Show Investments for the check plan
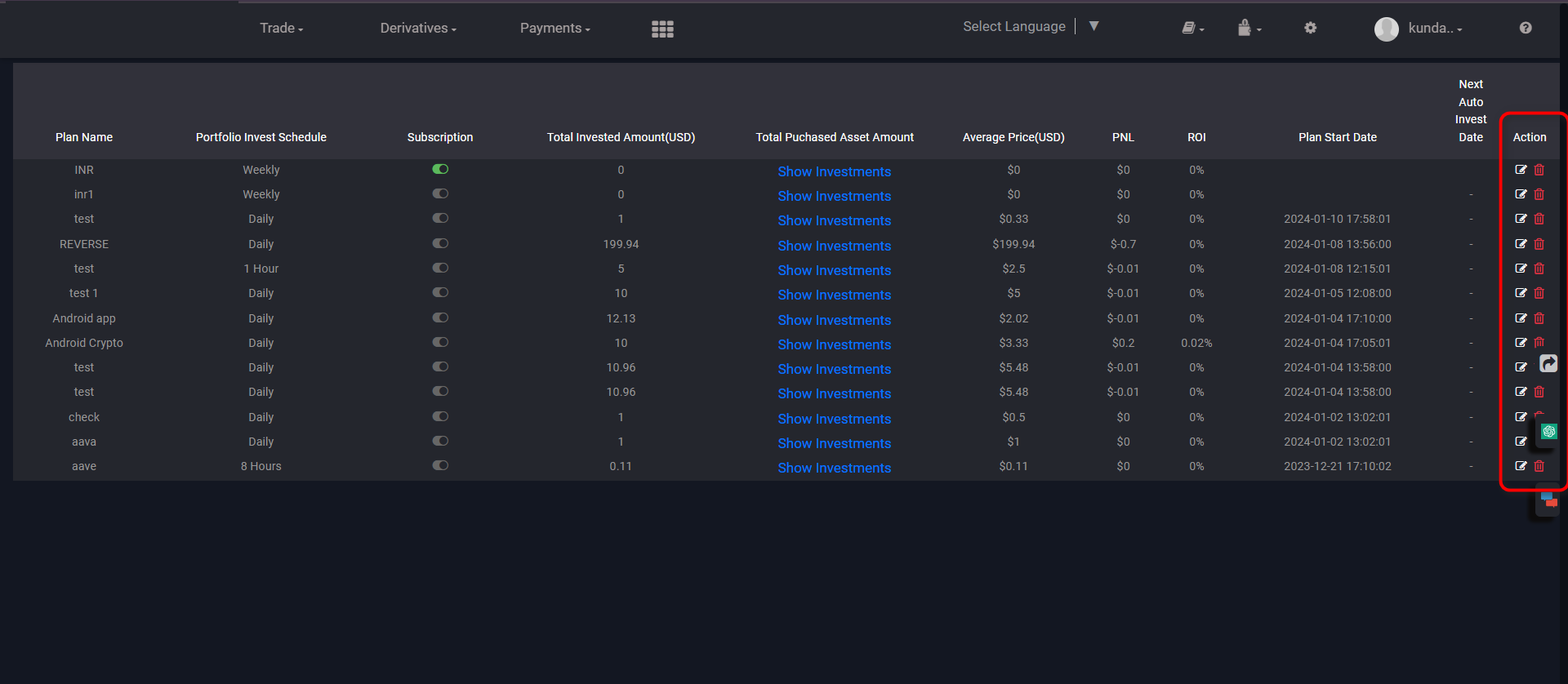This screenshot has width=1568, height=684. (x=834, y=419)
